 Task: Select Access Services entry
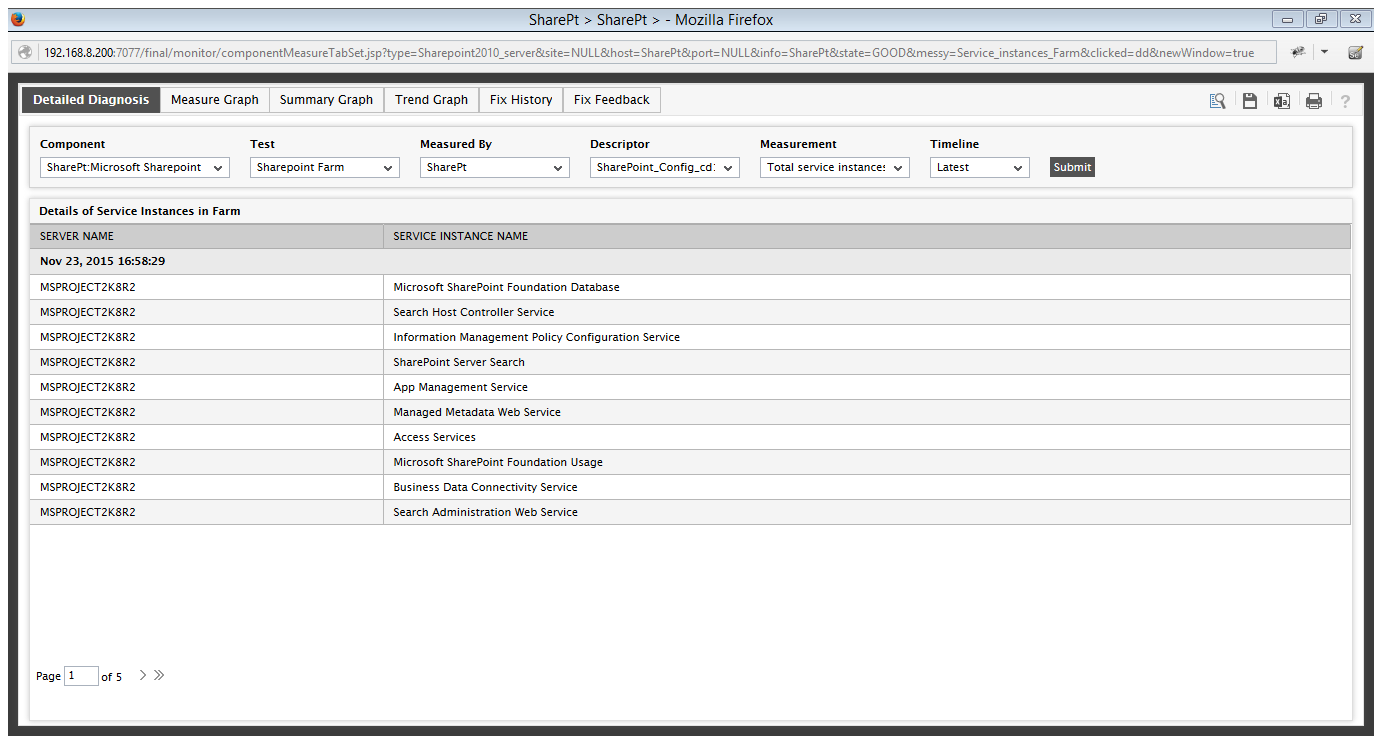(x=434, y=437)
